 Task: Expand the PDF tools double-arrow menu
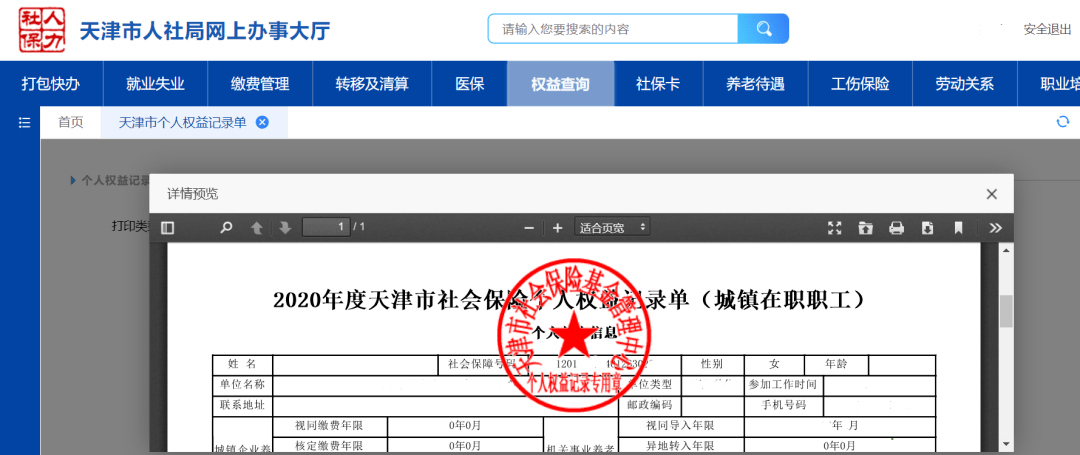tap(995, 228)
